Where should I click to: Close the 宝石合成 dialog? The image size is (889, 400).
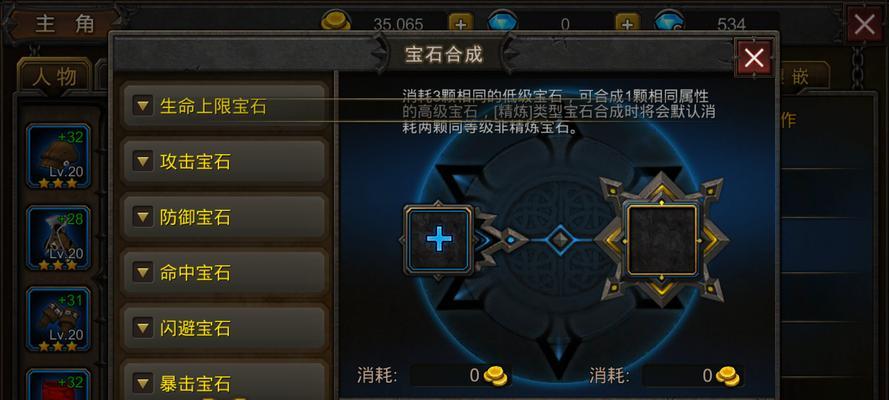pos(753,58)
